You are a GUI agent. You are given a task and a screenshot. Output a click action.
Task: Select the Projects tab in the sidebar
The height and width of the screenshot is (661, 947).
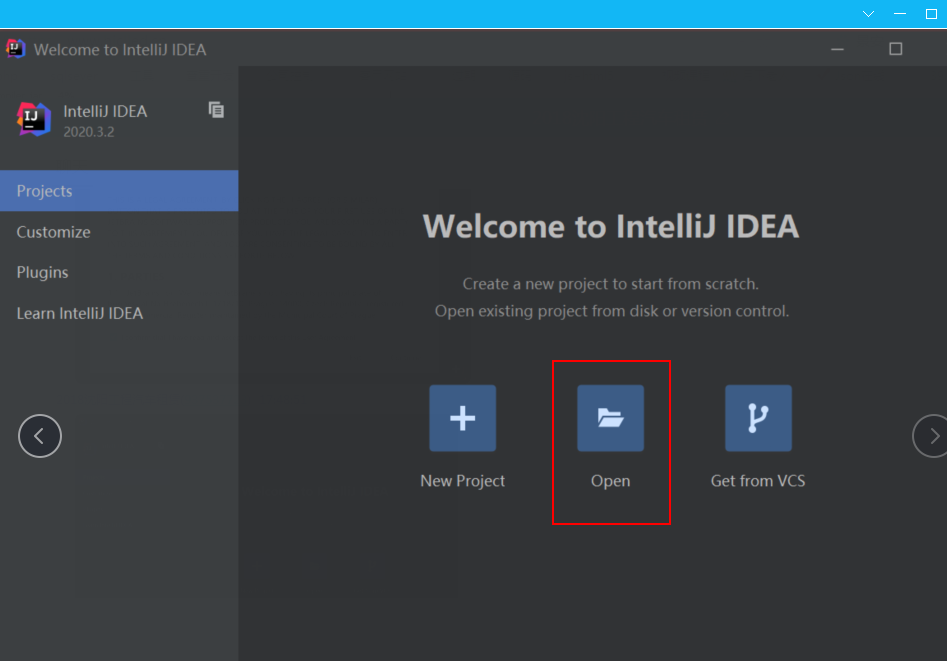(x=119, y=191)
